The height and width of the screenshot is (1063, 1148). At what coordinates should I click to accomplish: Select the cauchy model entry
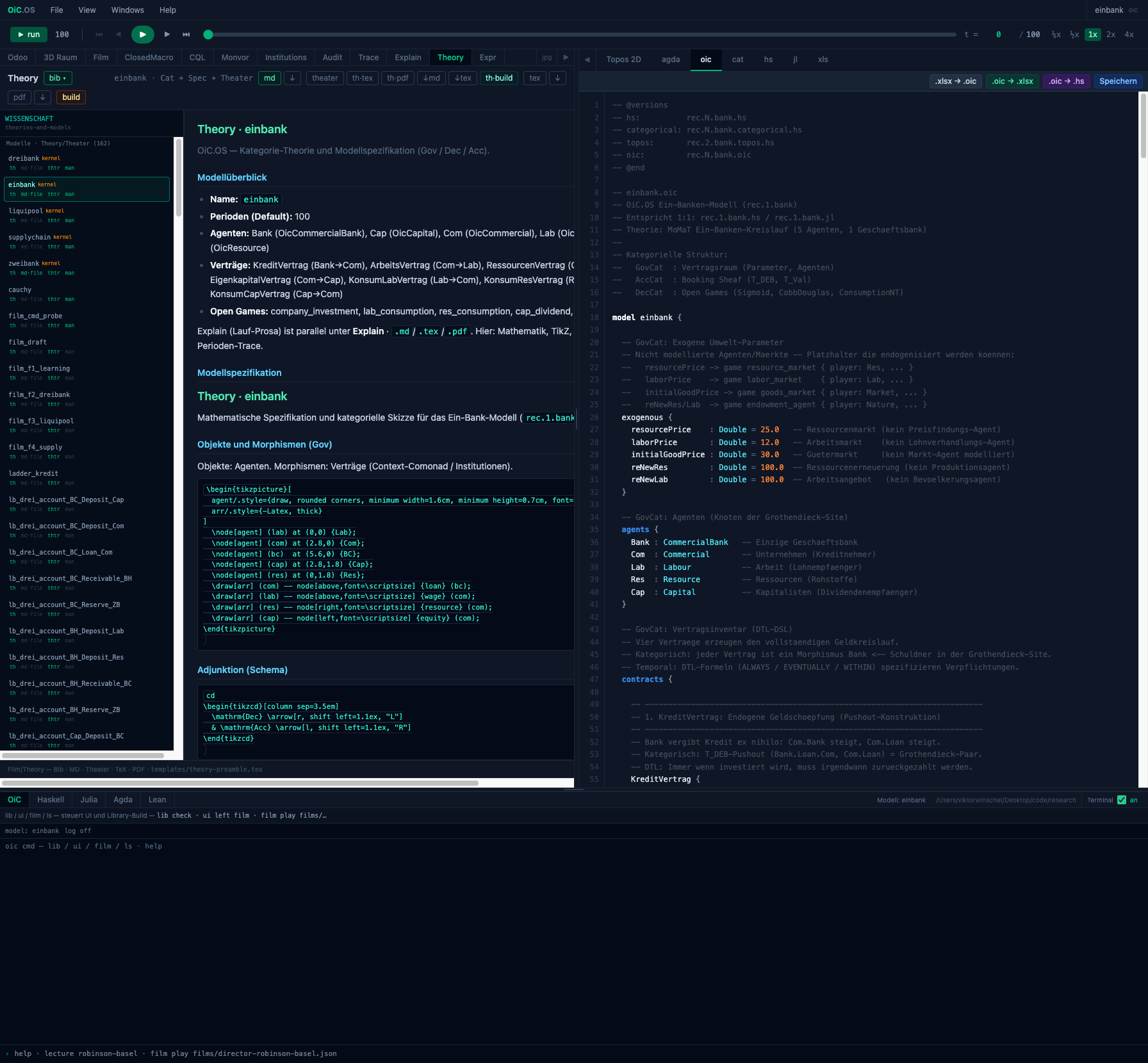(86, 294)
